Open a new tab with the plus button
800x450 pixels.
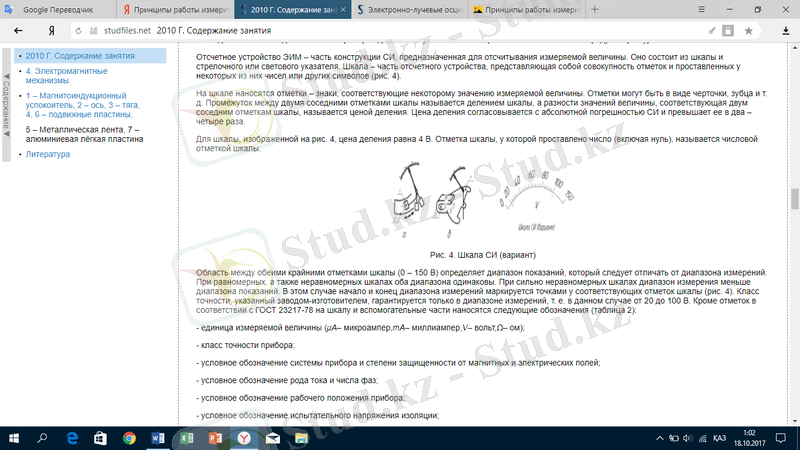tap(594, 9)
